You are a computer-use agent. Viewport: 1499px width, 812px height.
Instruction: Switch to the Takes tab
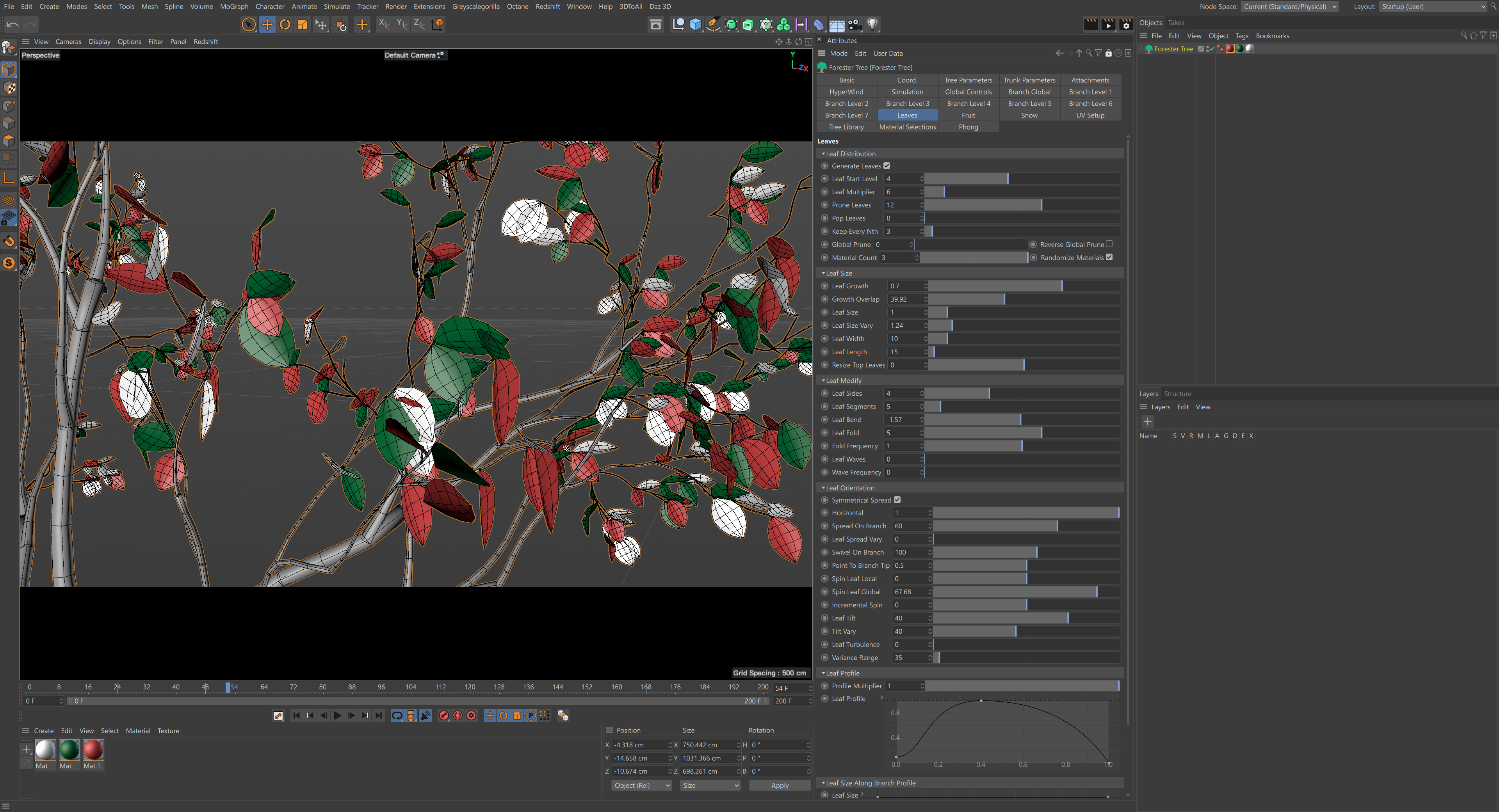click(1176, 23)
